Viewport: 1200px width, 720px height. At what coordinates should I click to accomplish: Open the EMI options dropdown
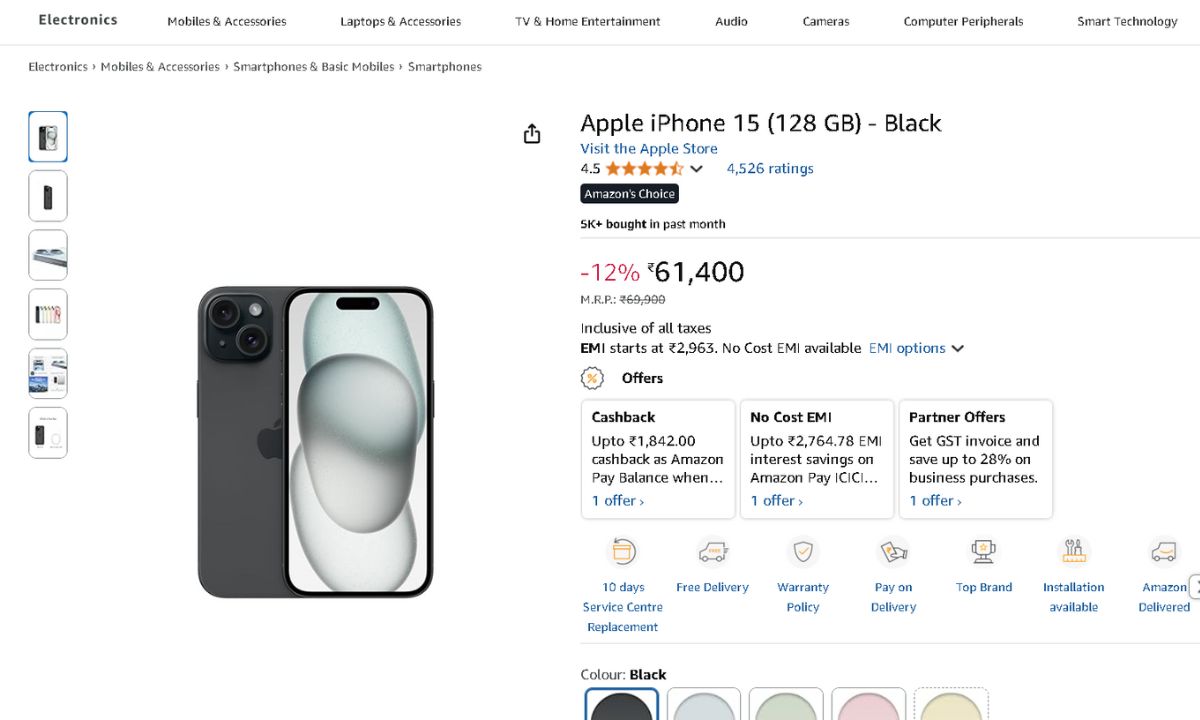(x=916, y=348)
